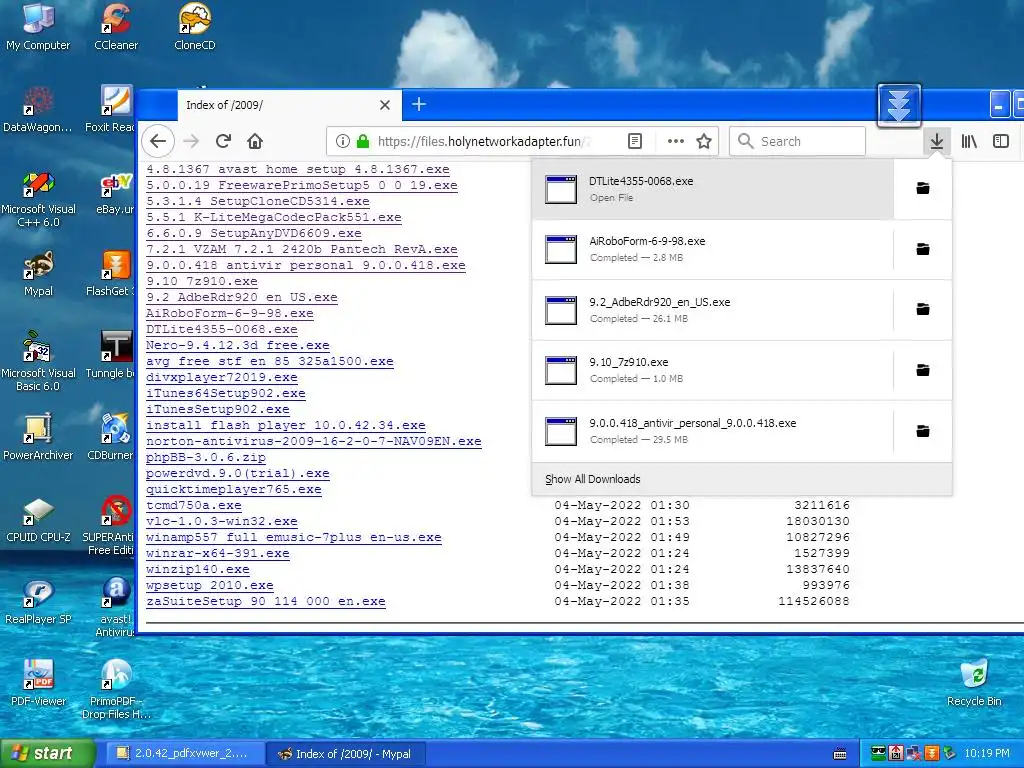
Task: Click the zaSuiteSetup_90_114_000_en.exe link
Action: 266,601
